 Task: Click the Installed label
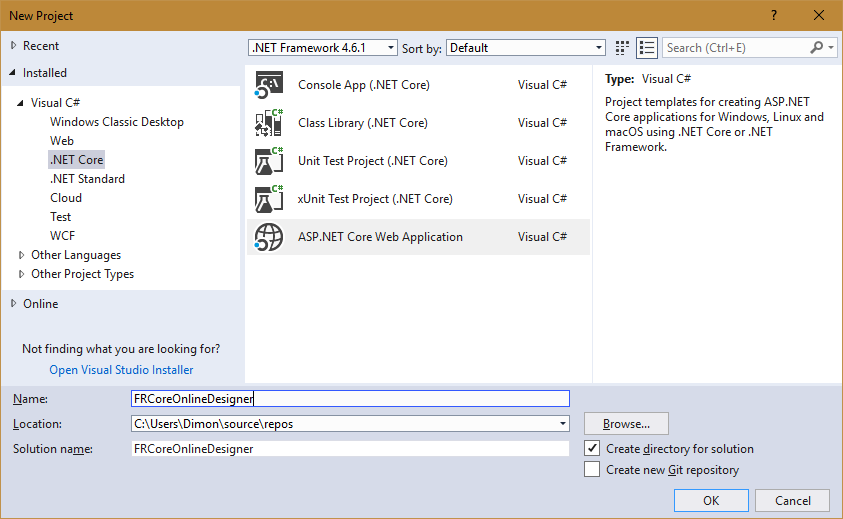[x=45, y=73]
